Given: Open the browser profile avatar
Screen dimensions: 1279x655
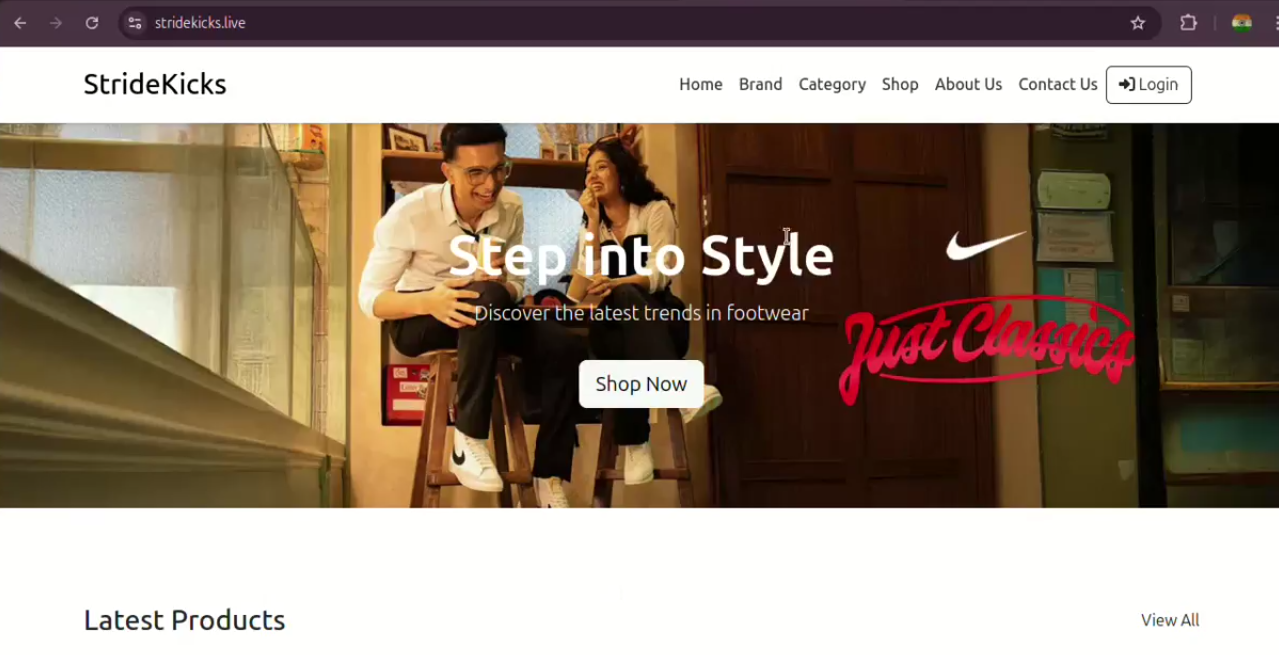Looking at the screenshot, I should click(x=1242, y=23).
